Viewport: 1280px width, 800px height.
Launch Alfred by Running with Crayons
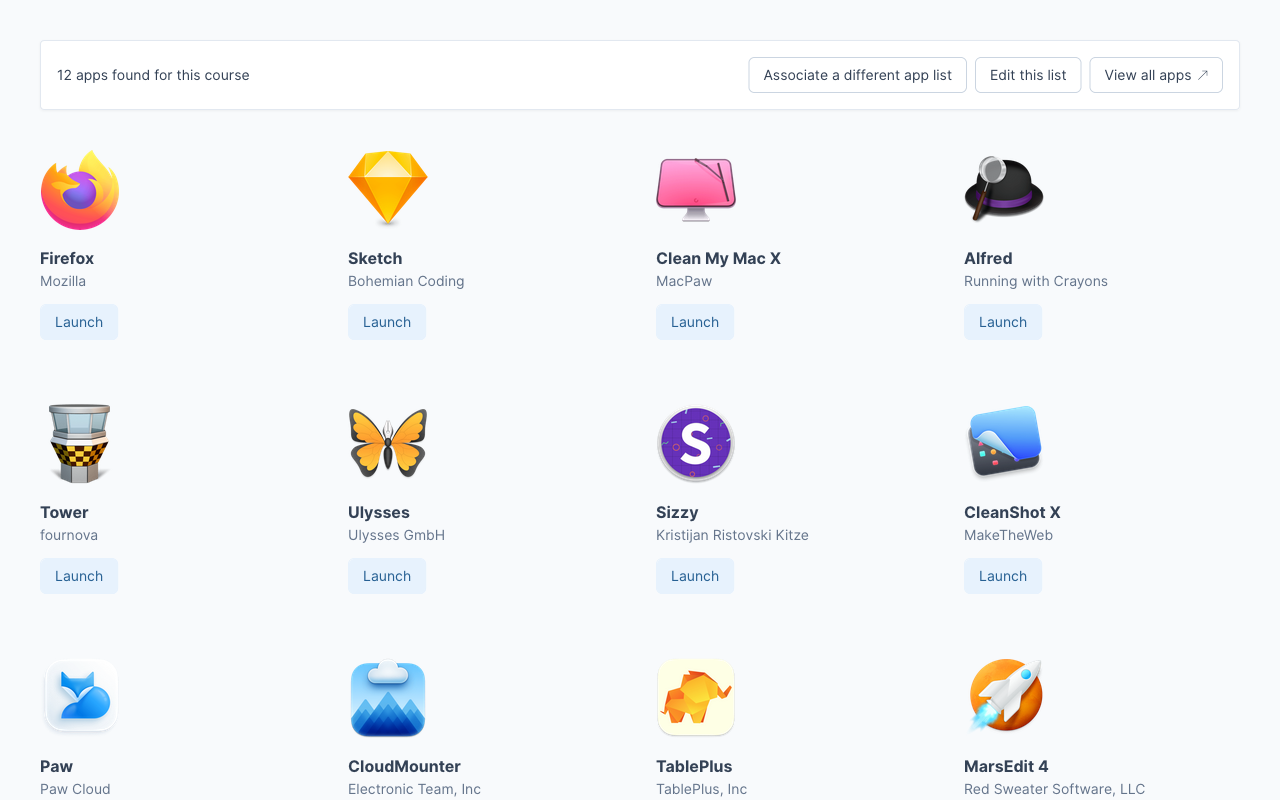[x=1003, y=322]
